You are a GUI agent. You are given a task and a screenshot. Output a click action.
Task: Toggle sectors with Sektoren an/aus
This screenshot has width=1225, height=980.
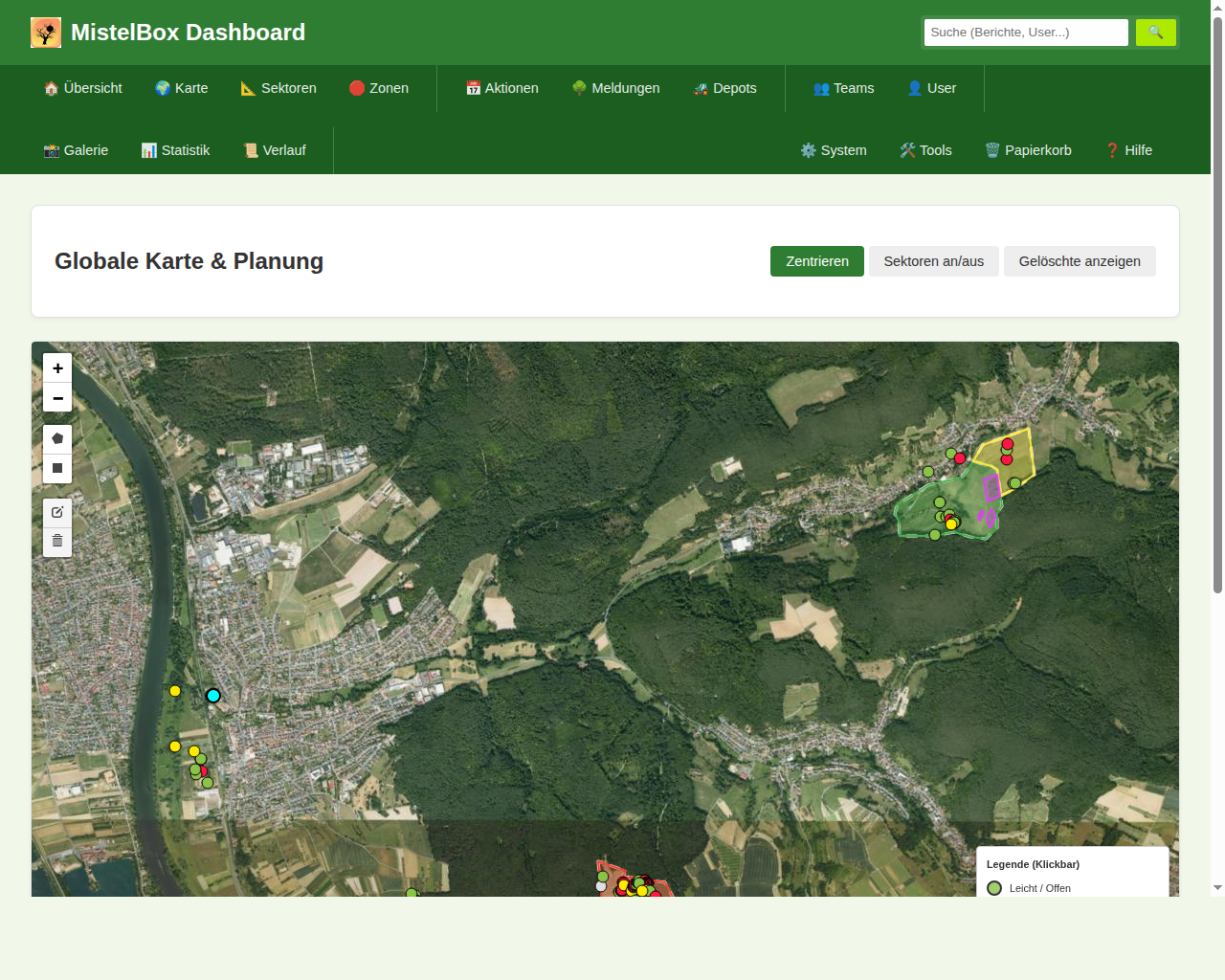pos(933,261)
